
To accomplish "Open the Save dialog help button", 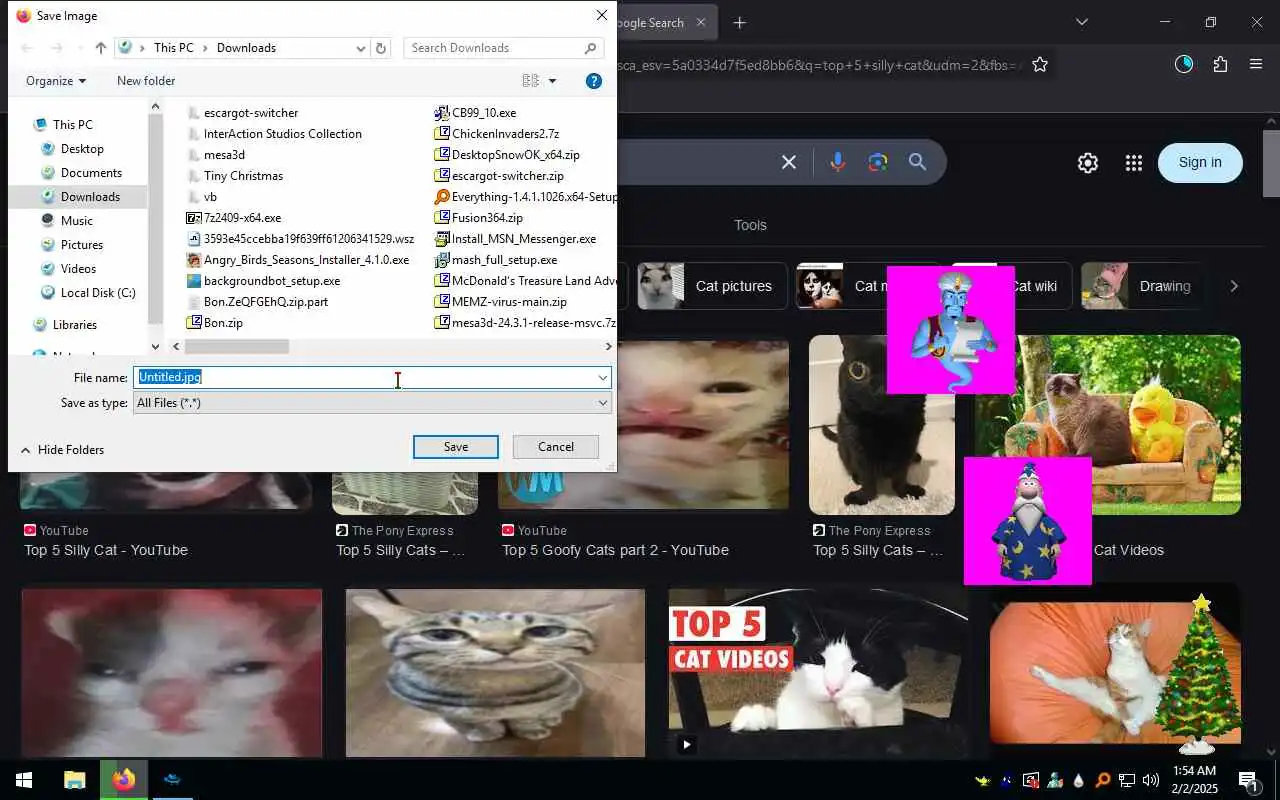I will pos(593,81).
